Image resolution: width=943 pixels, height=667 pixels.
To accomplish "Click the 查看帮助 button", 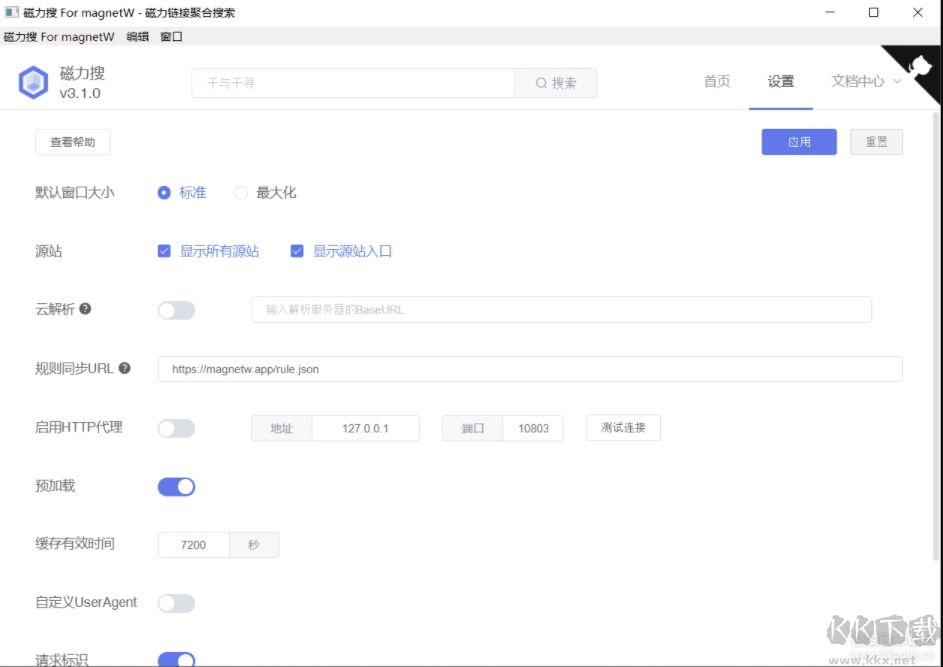I will point(71,141).
